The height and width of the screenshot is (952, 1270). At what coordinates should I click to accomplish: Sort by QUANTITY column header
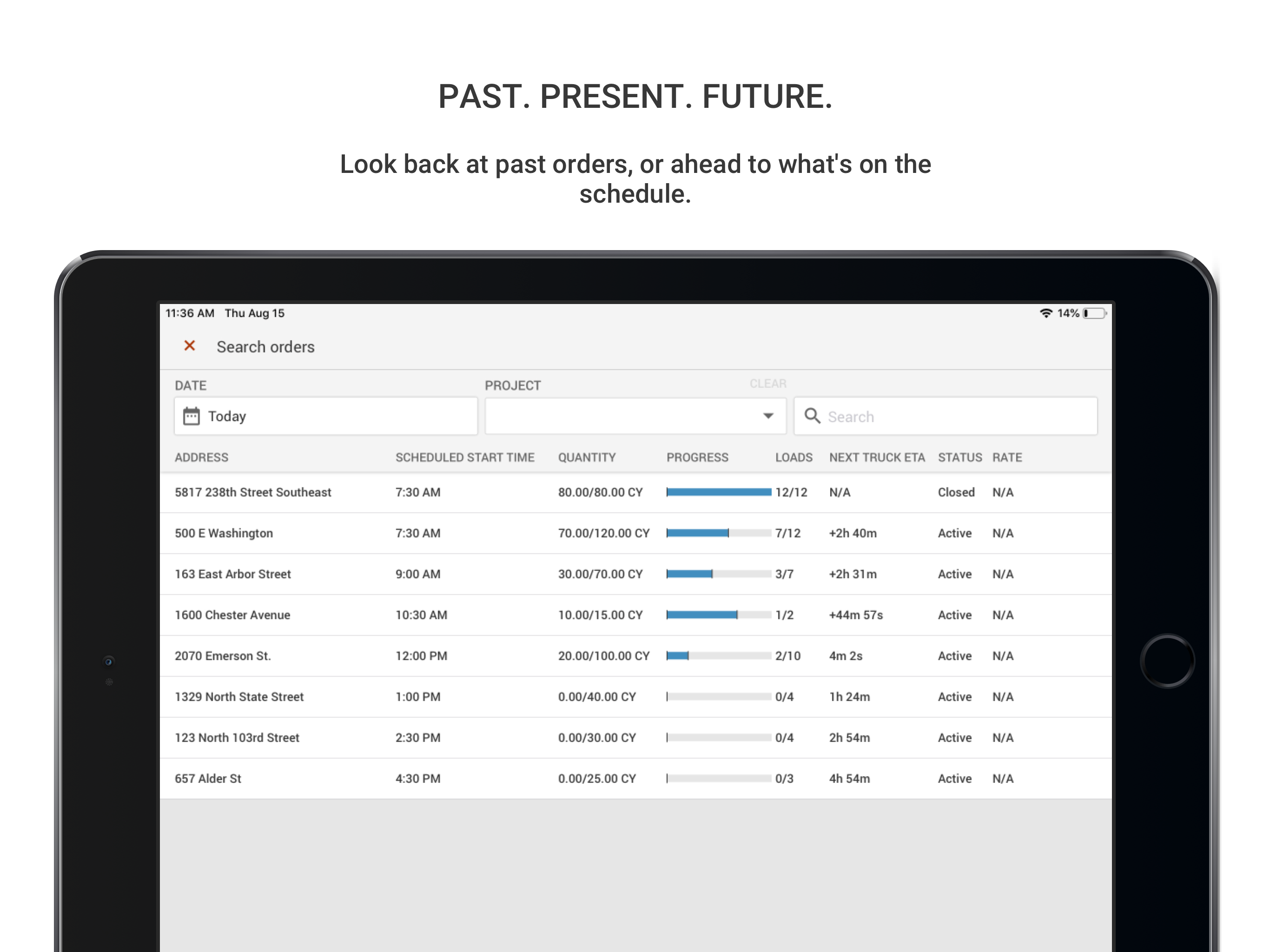point(587,457)
